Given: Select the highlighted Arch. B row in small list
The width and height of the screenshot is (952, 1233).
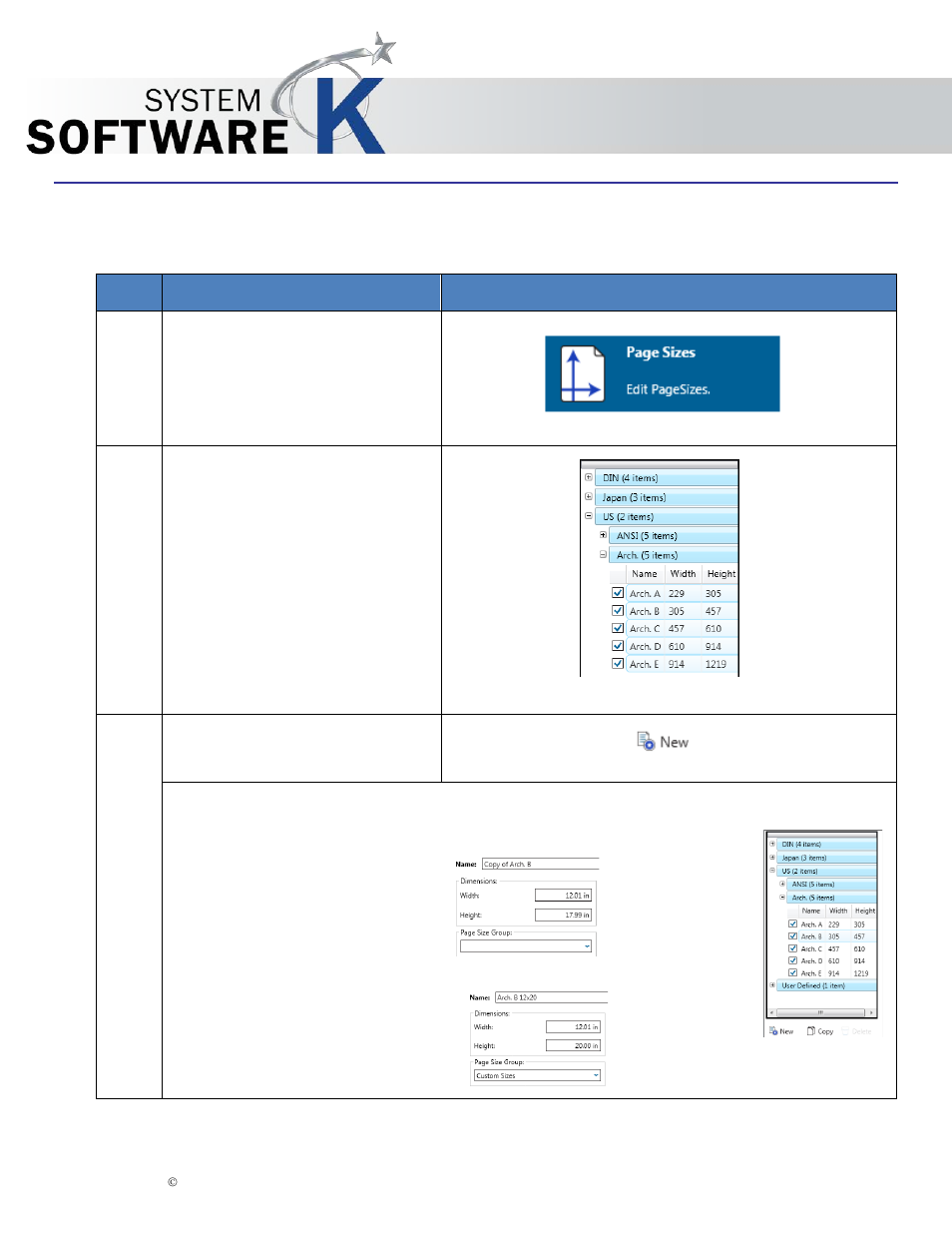Looking at the screenshot, I should pos(828,936).
